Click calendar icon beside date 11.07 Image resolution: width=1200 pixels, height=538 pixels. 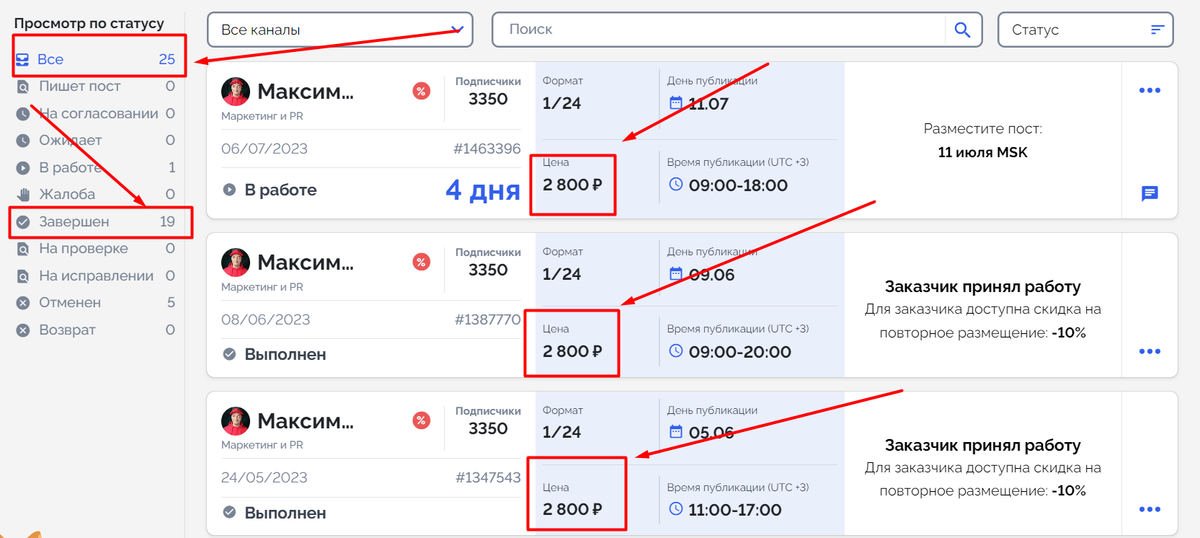tap(675, 103)
